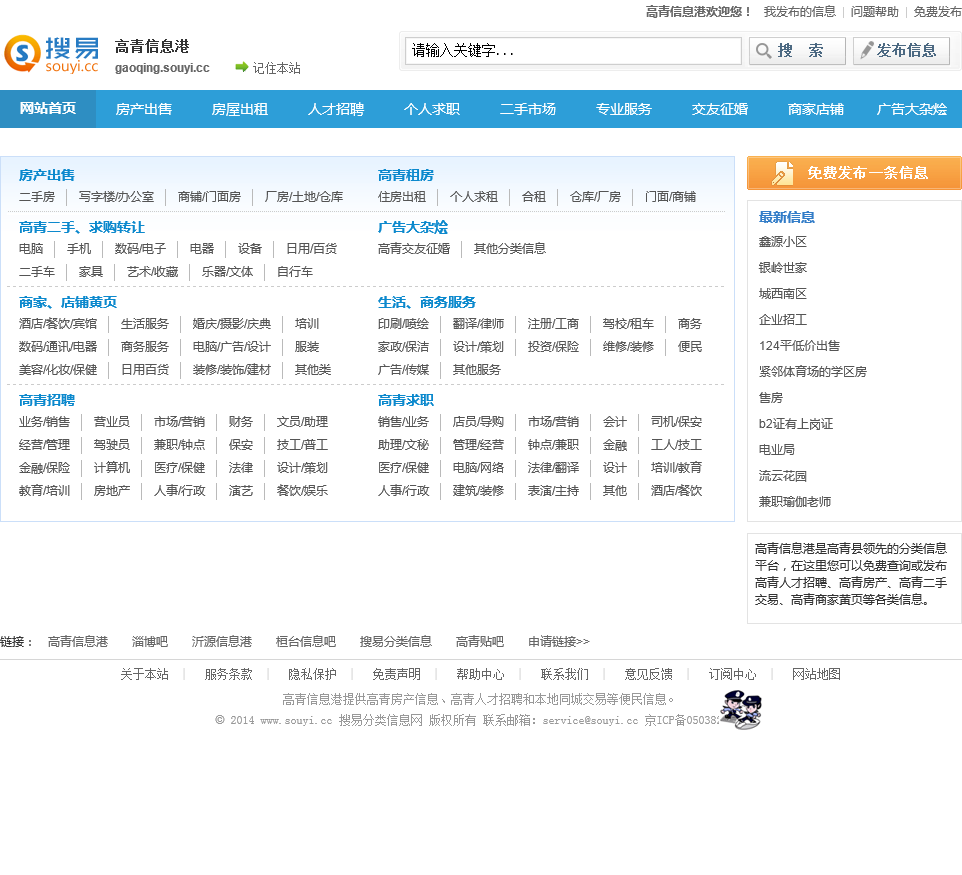Click the 搜索 search button
The width and height of the screenshot is (962, 875).
click(x=797, y=50)
